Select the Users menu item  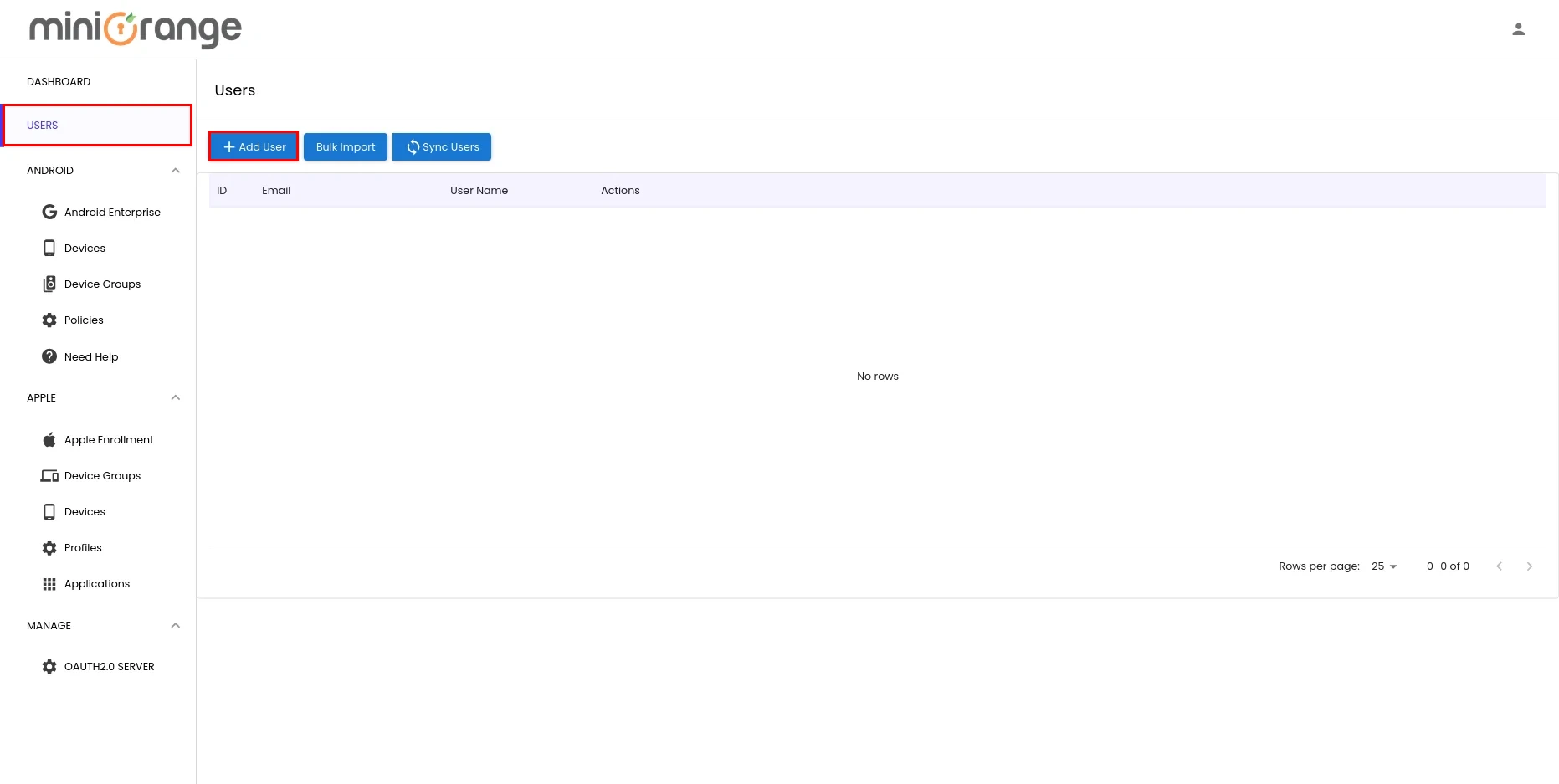[42, 125]
